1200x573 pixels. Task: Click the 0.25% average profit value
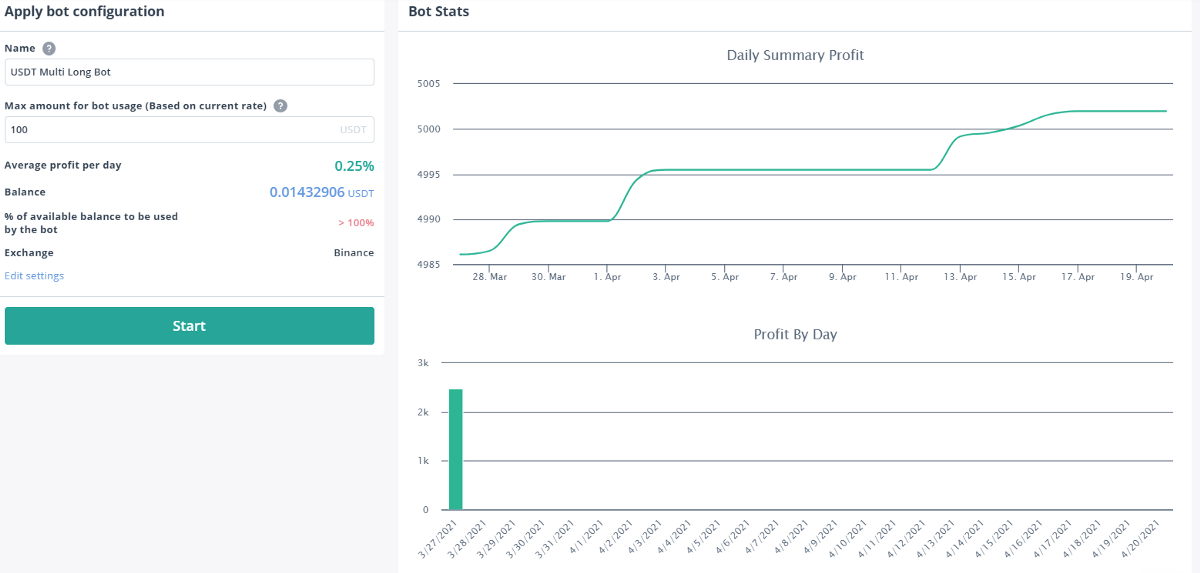point(354,166)
